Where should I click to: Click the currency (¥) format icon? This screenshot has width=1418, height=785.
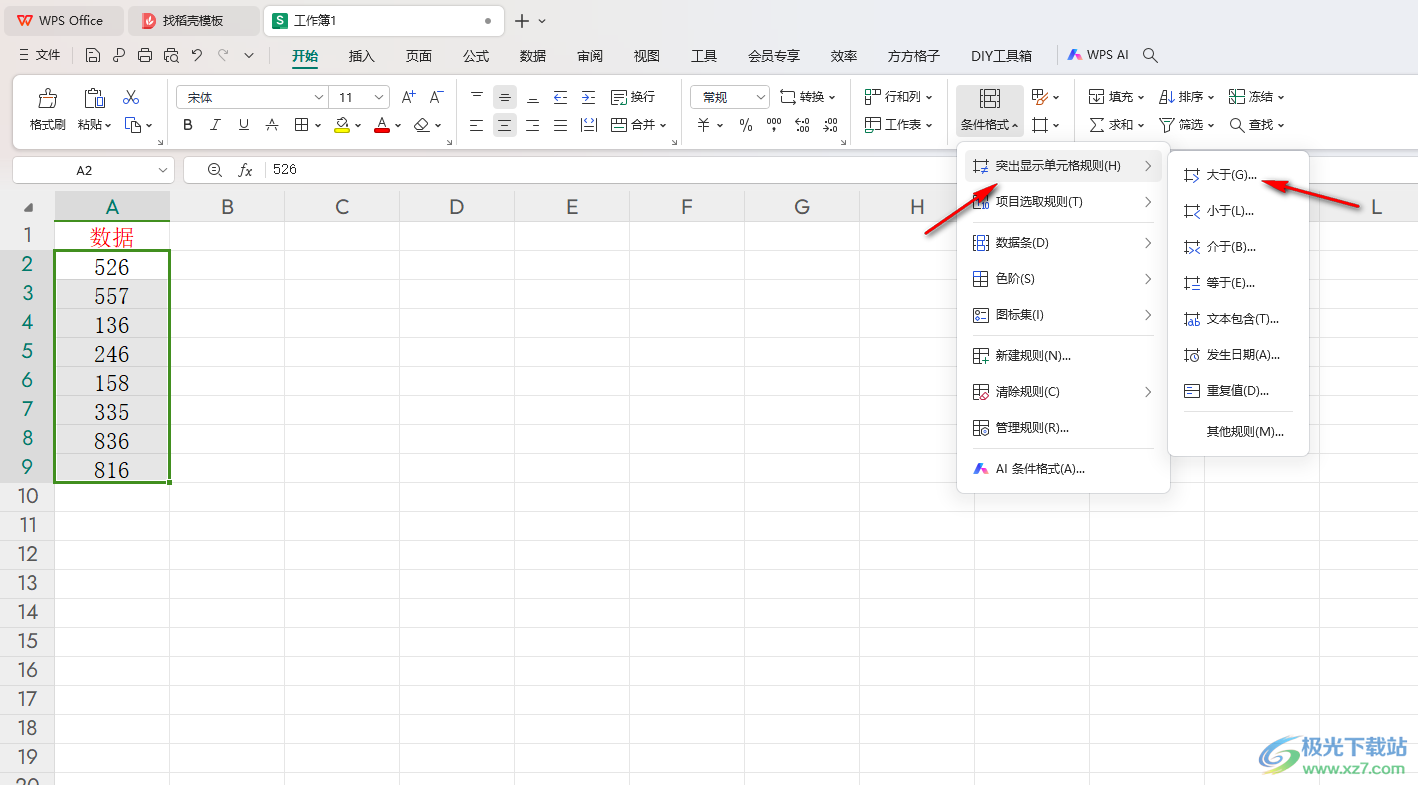pyautogui.click(x=704, y=125)
